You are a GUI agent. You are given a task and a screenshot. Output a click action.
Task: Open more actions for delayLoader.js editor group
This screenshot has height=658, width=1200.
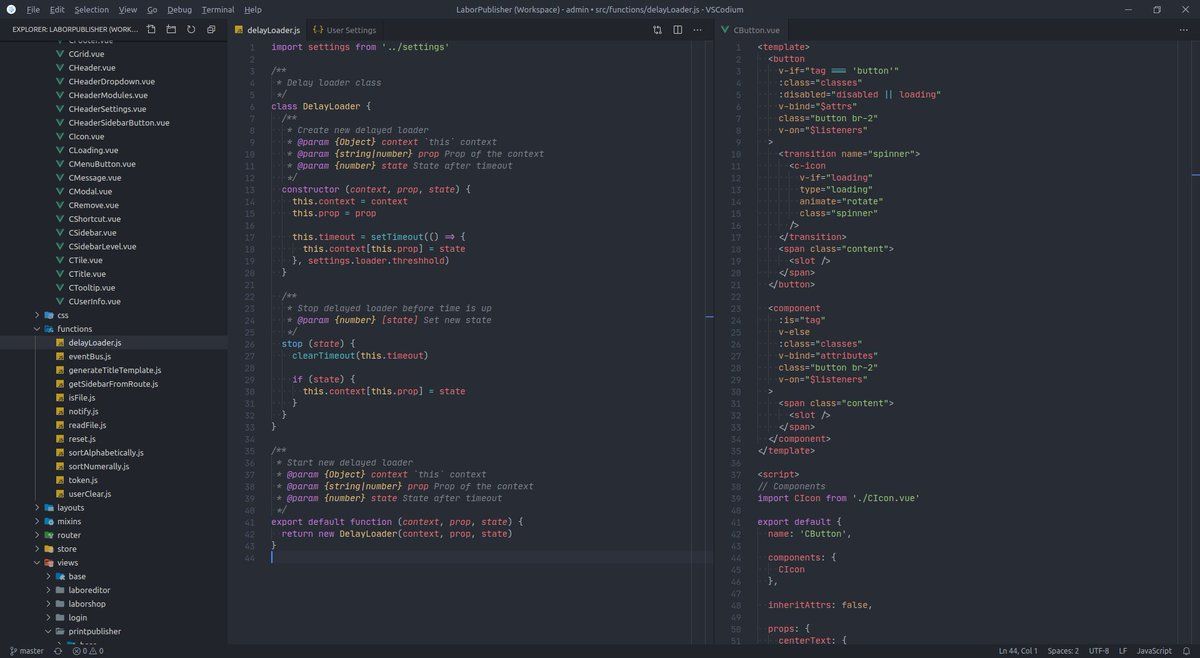tap(697, 30)
